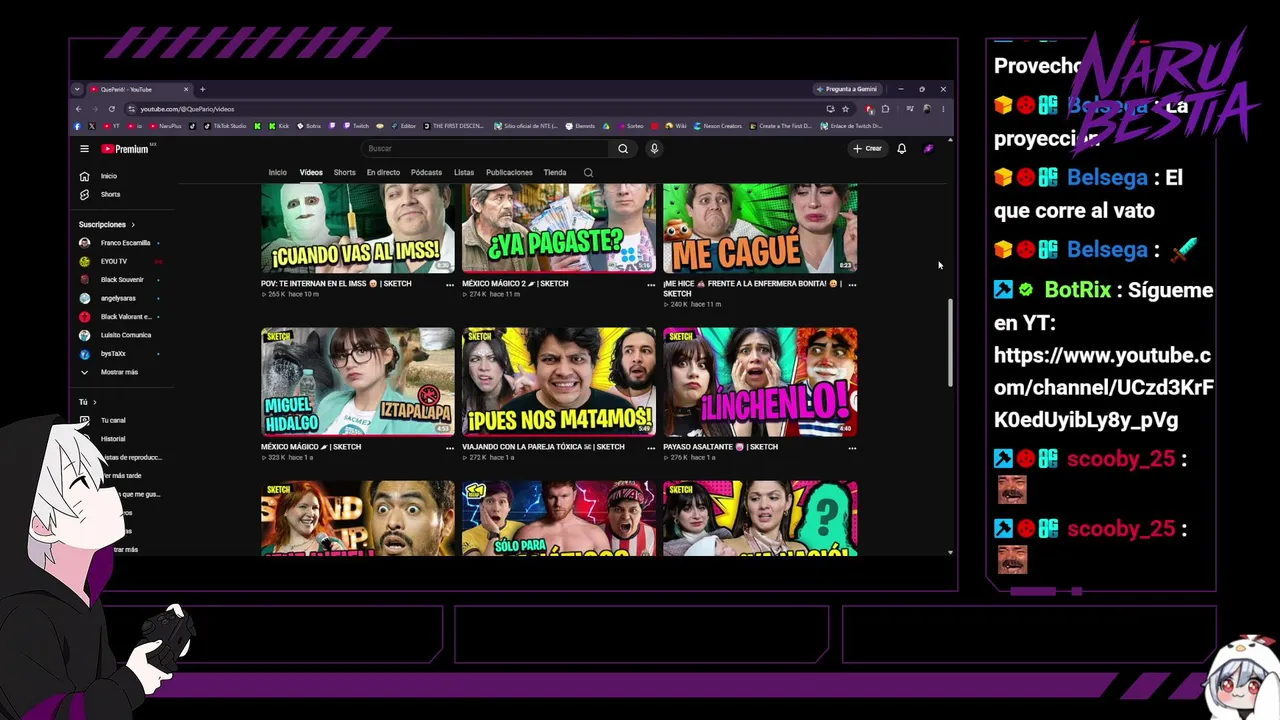The image size is (1280, 720).
Task: Open Franco Escamilla channel avatar
Action: pyautogui.click(x=85, y=243)
